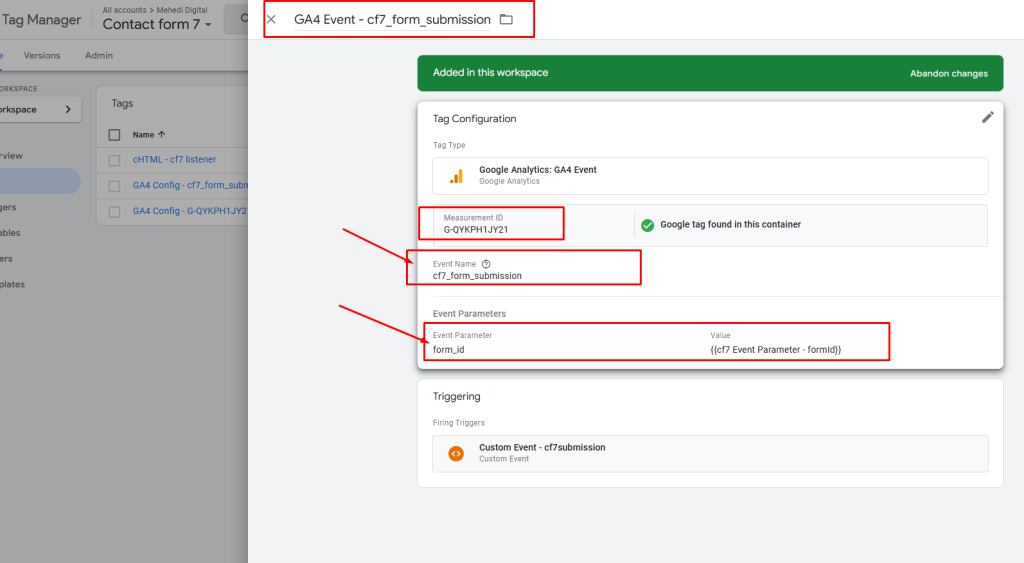The width and height of the screenshot is (1024, 563).
Task: Check the GA4 Config - G-QYKPH1JY2 row checkbox
Action: click(114, 212)
